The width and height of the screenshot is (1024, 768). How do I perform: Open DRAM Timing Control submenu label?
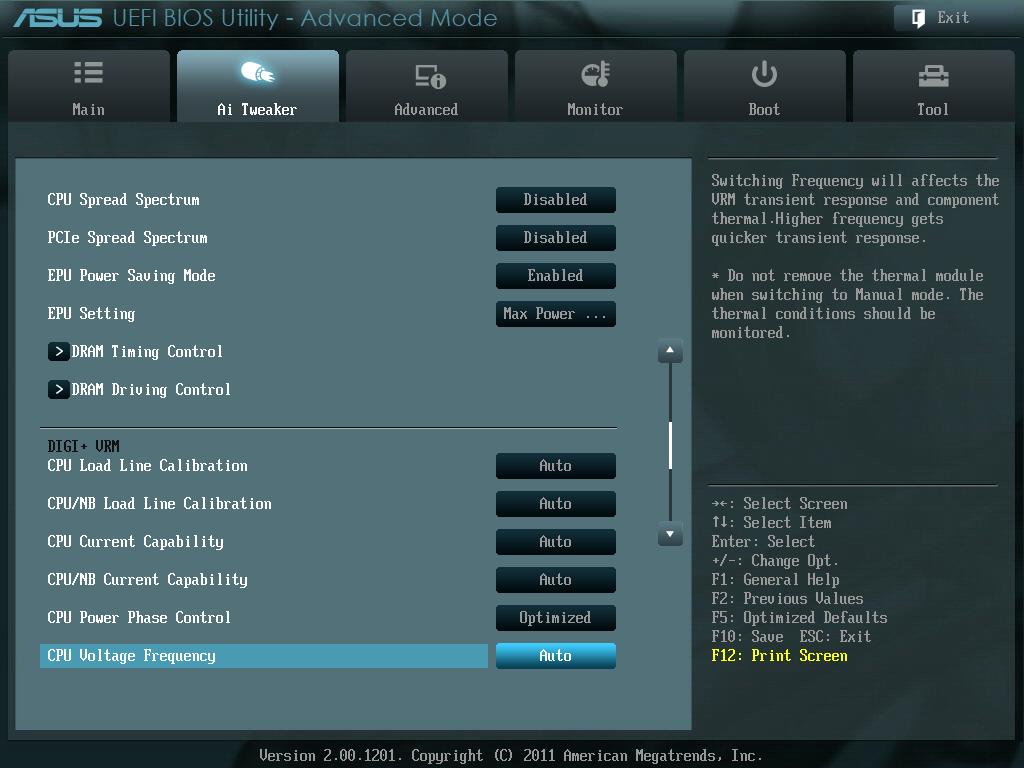point(147,351)
